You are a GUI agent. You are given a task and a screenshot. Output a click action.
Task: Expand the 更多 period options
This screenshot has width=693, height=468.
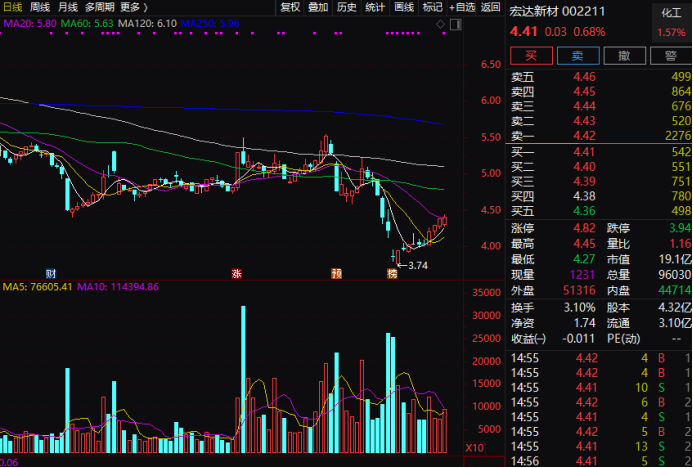(x=134, y=7)
